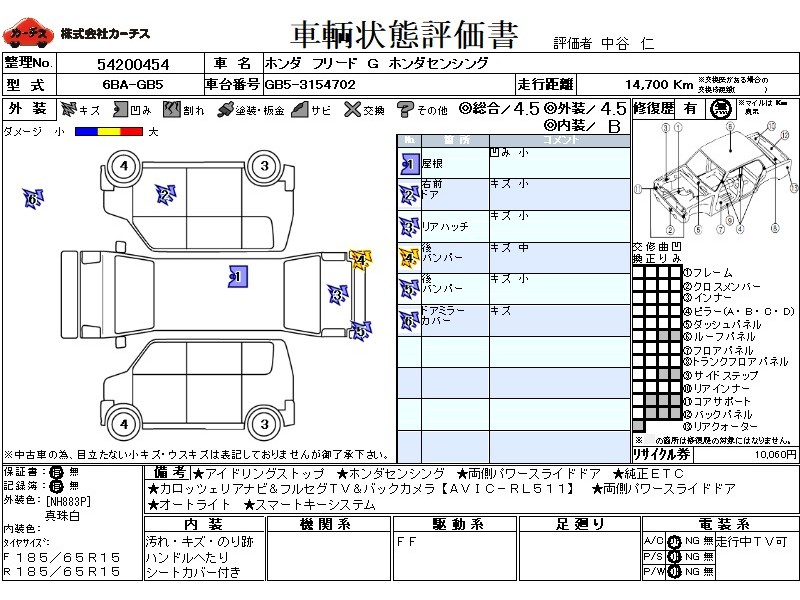Click the ⑬リアクォーター repair item

coord(720,426)
